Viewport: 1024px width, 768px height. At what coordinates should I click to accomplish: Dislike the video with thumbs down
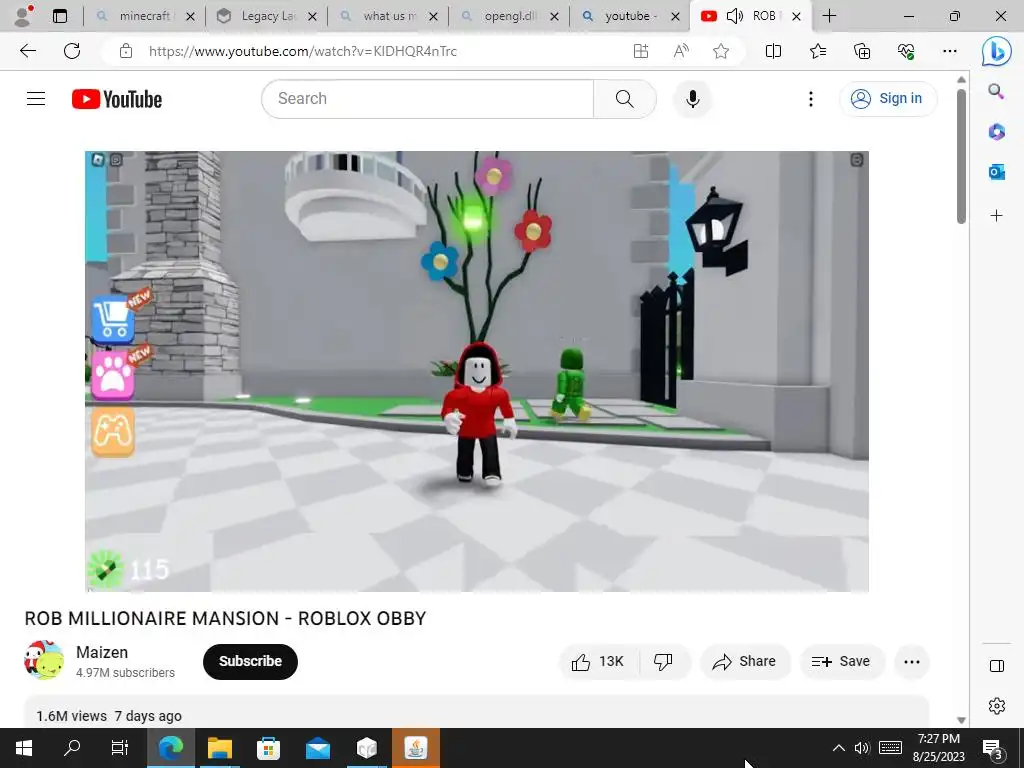664,662
